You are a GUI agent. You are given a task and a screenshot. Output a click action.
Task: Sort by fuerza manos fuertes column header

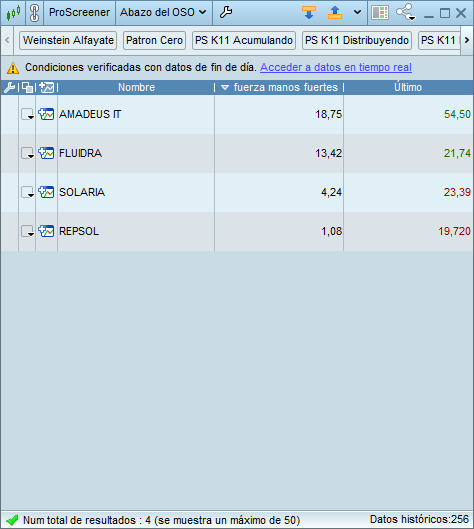(279, 87)
